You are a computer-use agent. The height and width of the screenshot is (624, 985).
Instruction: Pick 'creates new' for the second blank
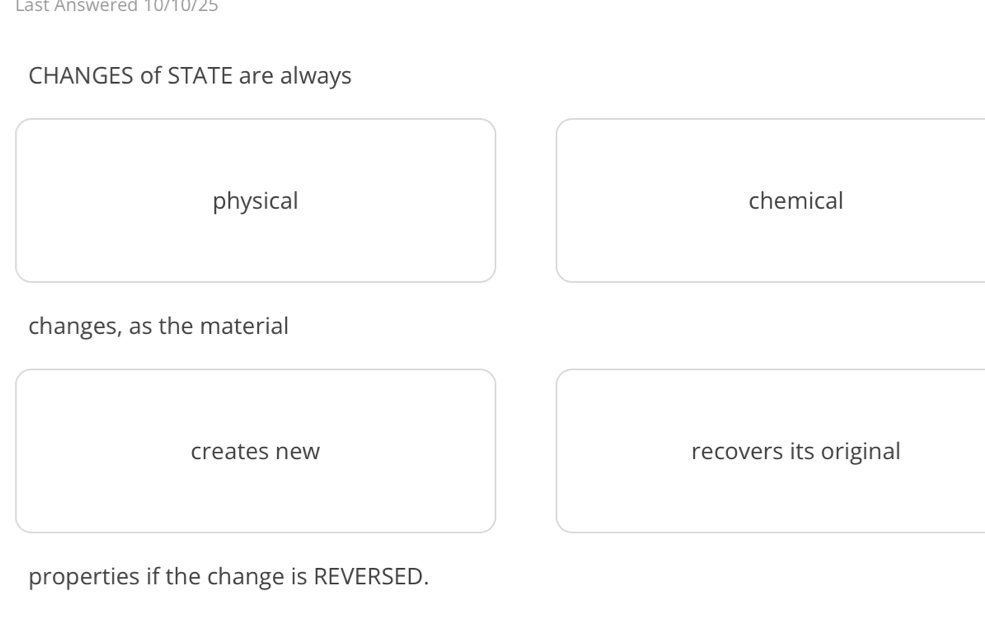[255, 451]
